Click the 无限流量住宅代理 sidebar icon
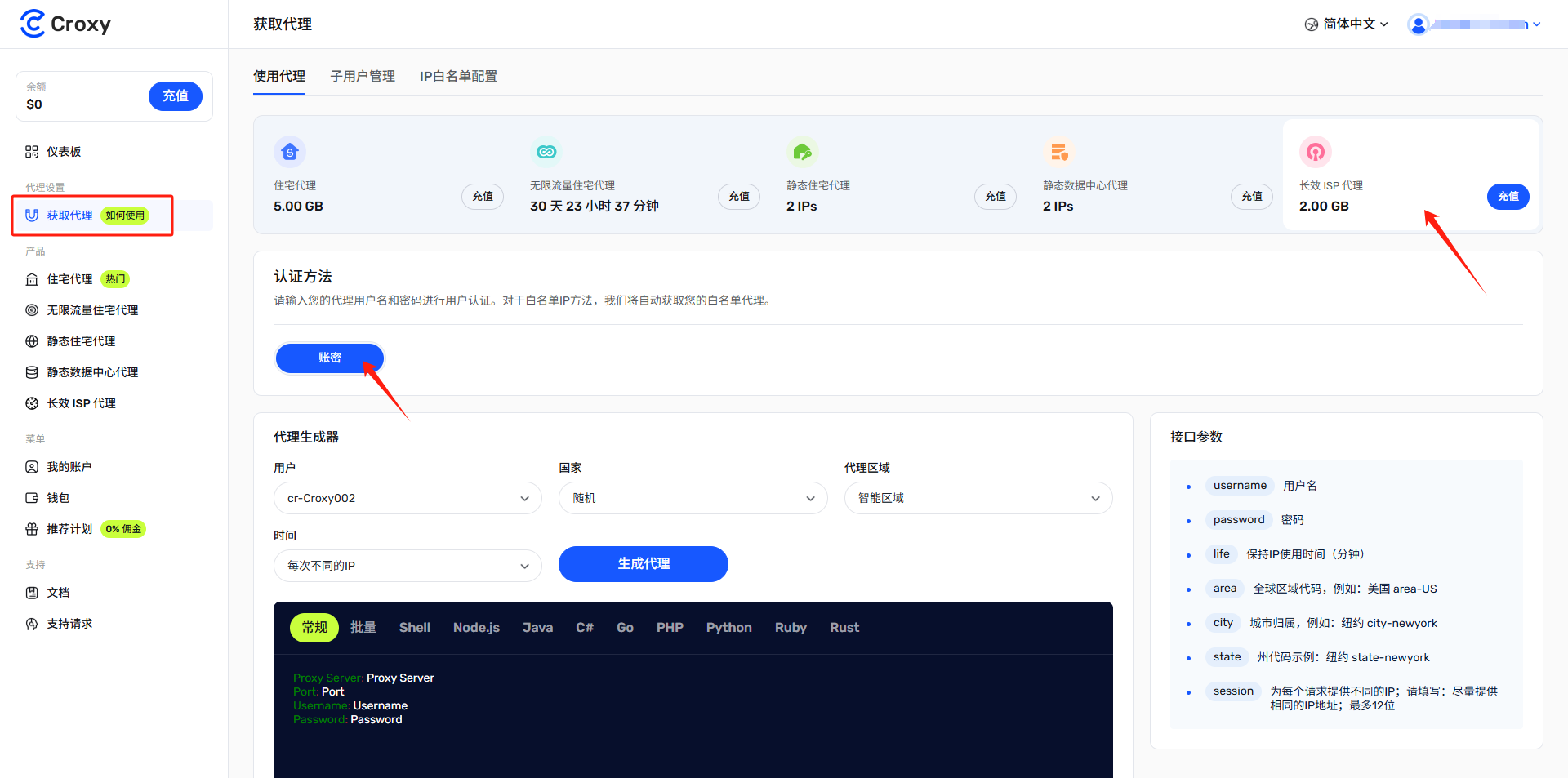The height and width of the screenshot is (778, 1568). click(x=32, y=310)
